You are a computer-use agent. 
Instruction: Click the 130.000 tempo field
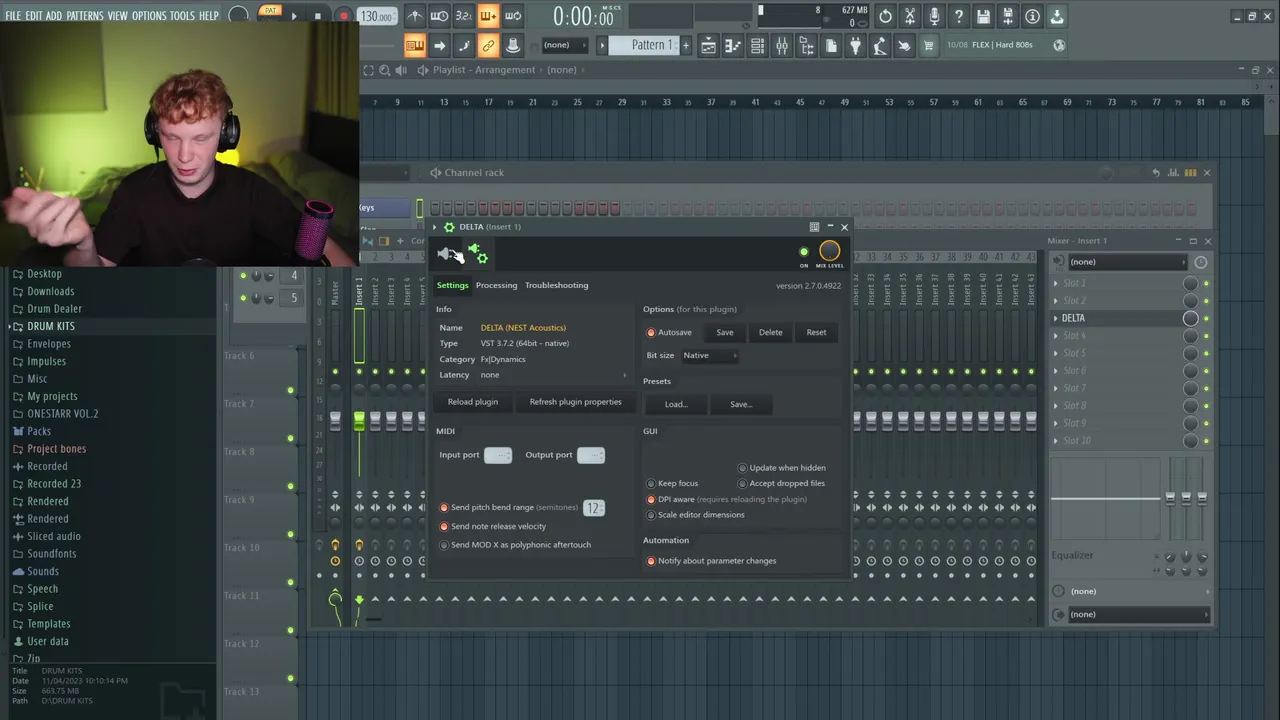point(376,17)
